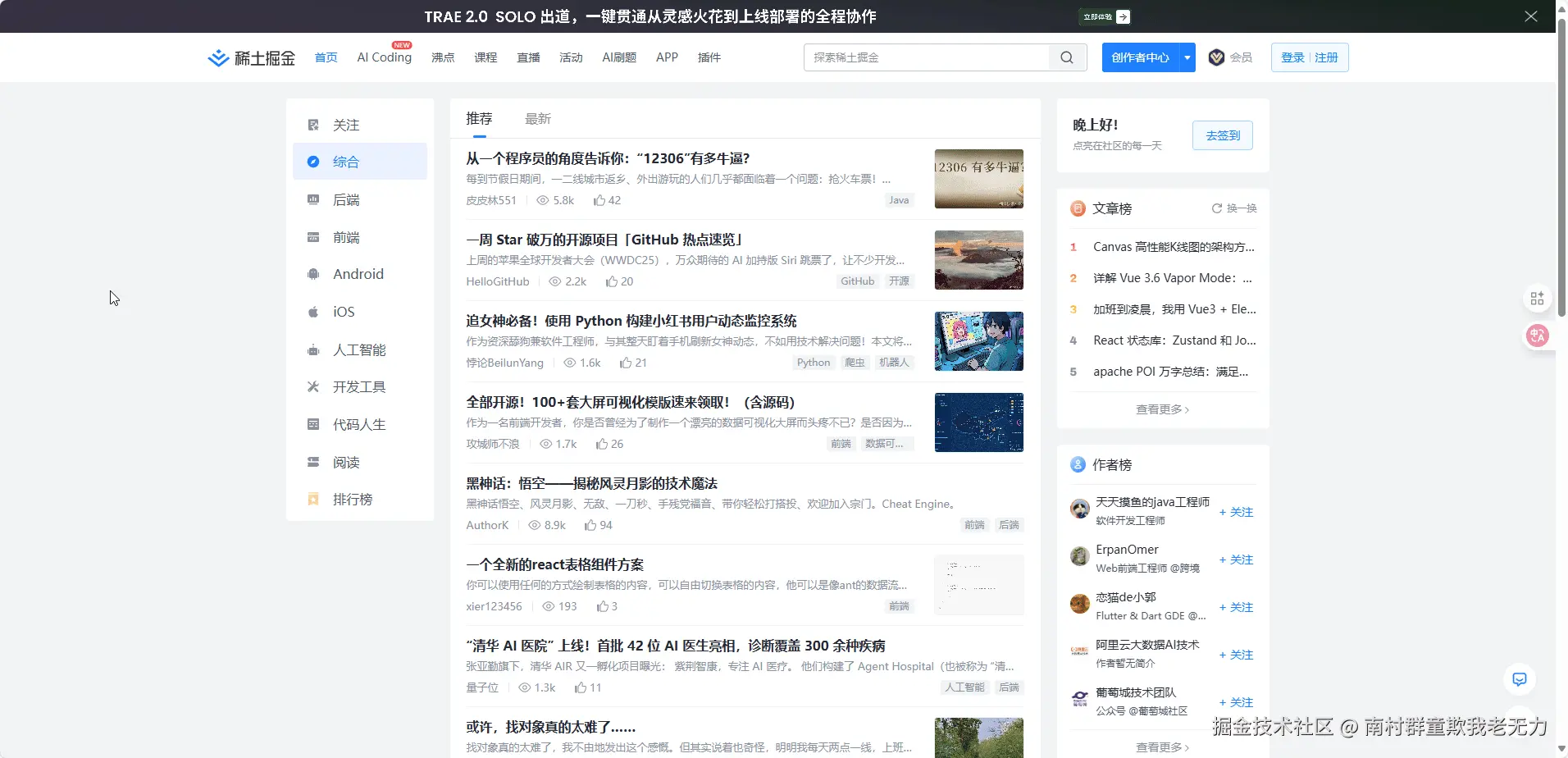Screen dimensions: 1568x758
Task: Click the like icon on GitHub 热点速览 article
Action: [612, 281]
